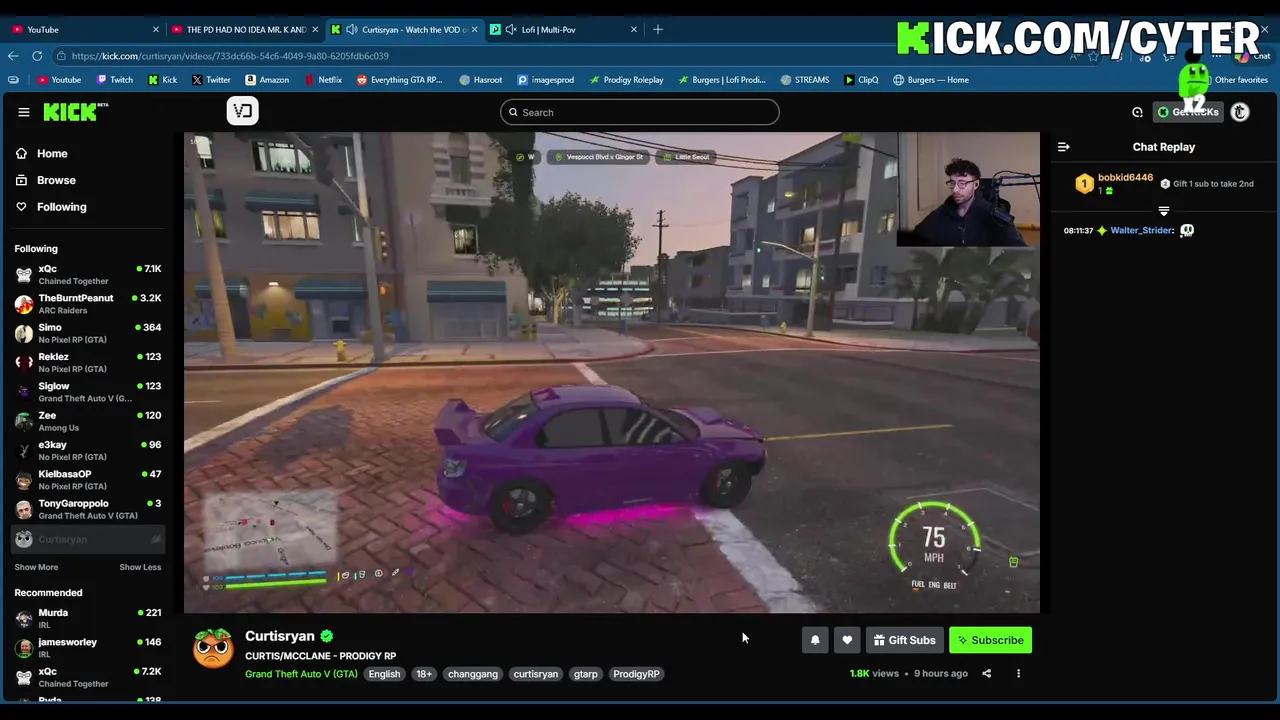The width and height of the screenshot is (1280, 720).
Task: Open the e3kay channel
Action: 87,450
